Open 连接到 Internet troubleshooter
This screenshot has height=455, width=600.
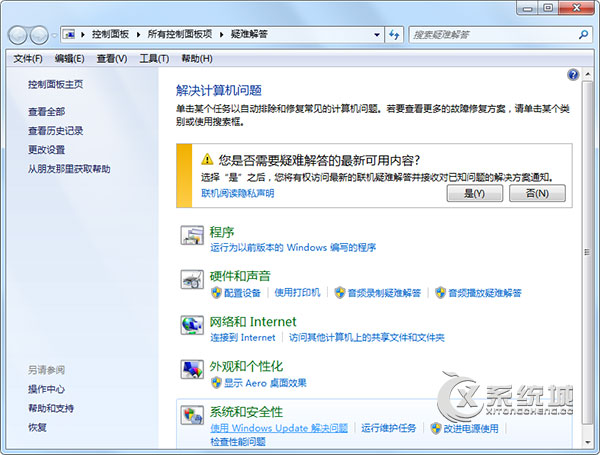(x=243, y=338)
